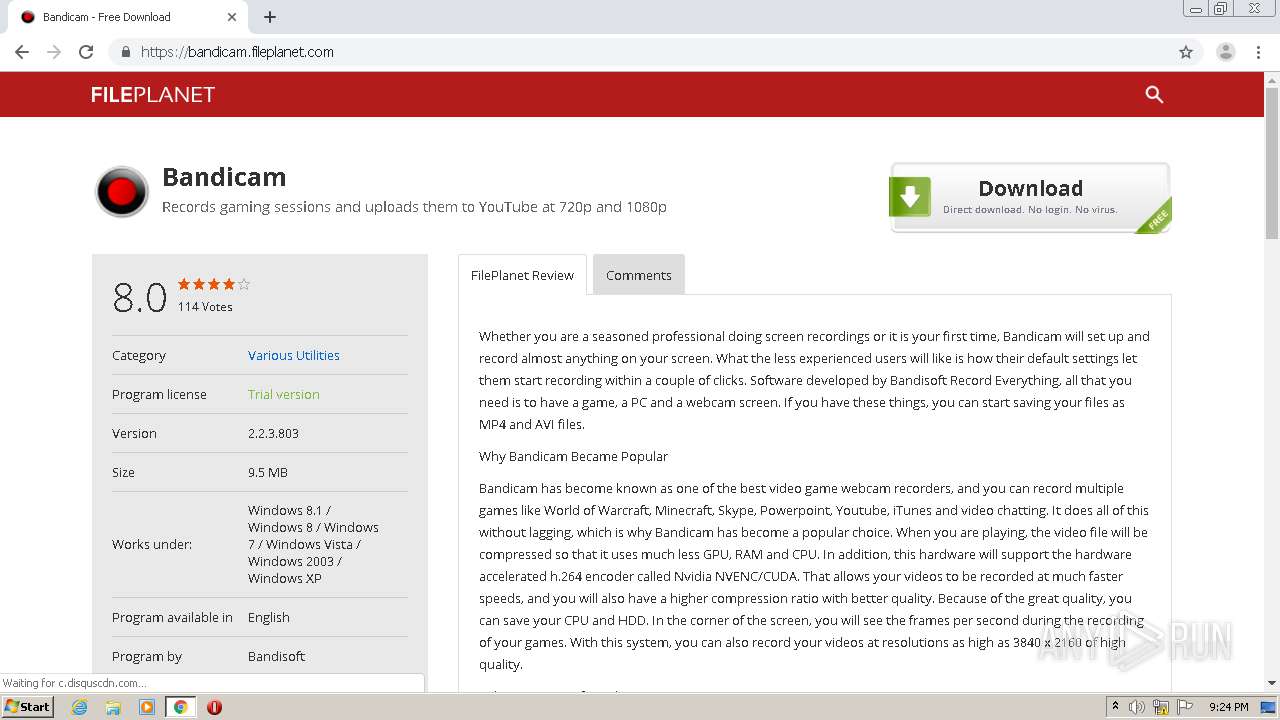The width and height of the screenshot is (1280, 720).
Task: Click the scrollbar up arrow
Action: (1272, 79)
